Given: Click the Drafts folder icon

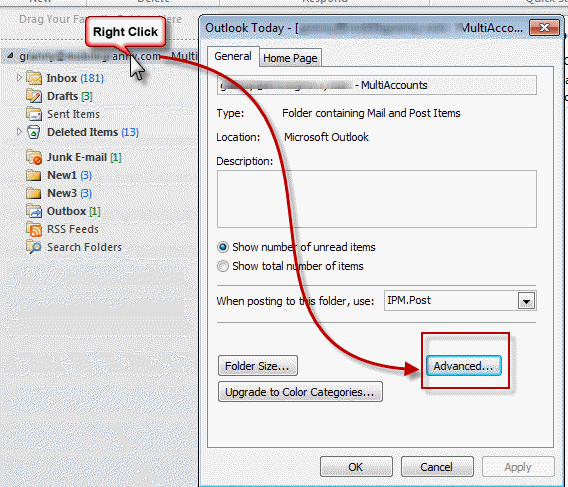Looking at the screenshot, I should [34, 96].
